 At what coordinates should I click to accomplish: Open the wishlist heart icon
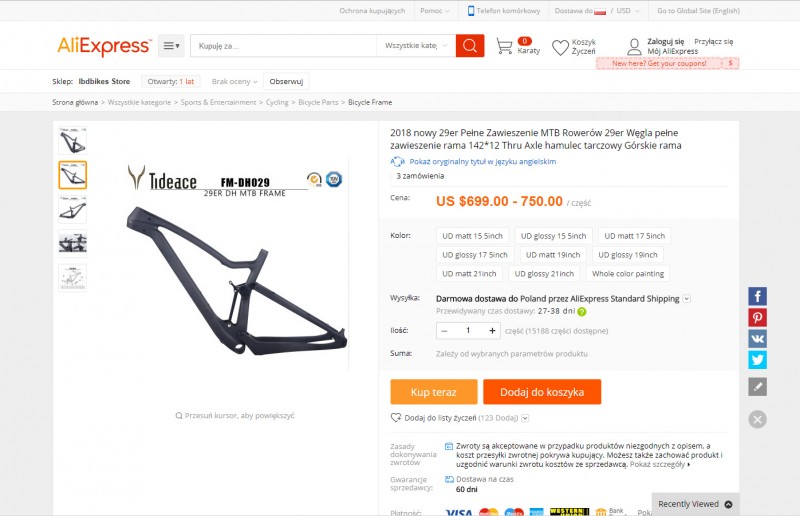point(560,47)
